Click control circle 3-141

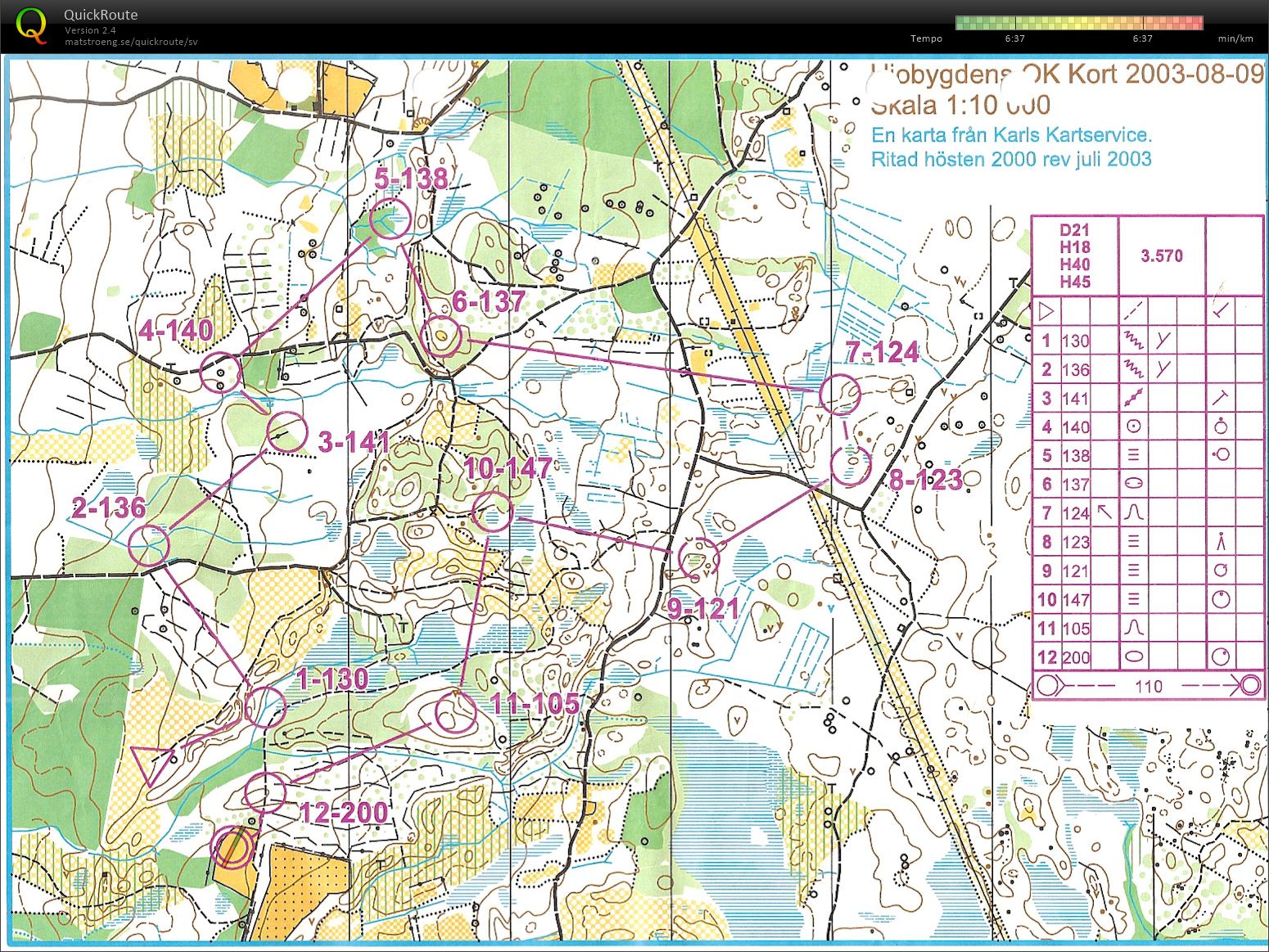click(287, 431)
